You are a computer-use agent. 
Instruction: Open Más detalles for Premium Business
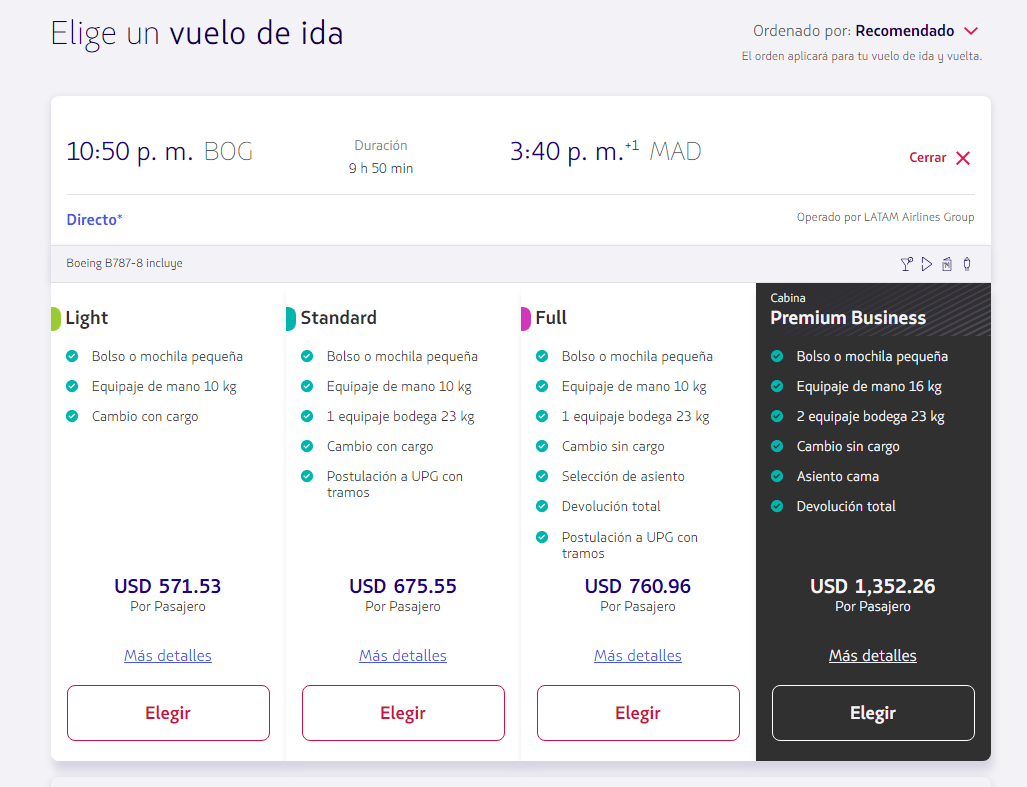pos(872,655)
